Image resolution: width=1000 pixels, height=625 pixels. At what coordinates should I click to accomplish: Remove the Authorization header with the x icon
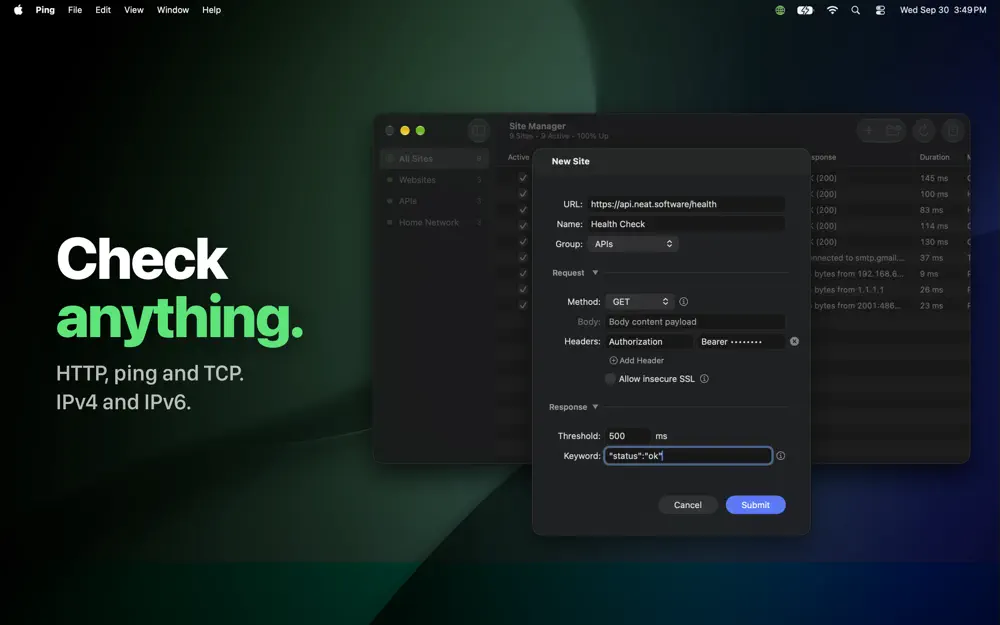(x=795, y=341)
